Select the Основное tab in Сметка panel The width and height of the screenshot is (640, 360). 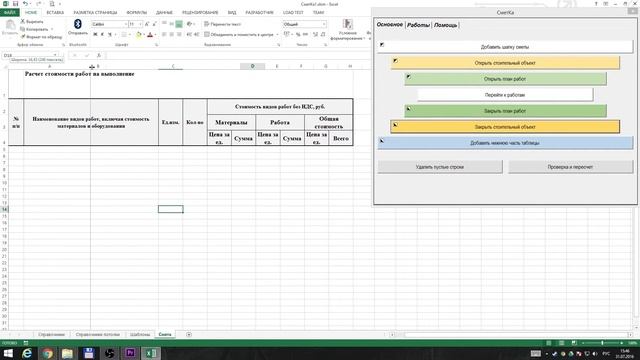(389, 24)
